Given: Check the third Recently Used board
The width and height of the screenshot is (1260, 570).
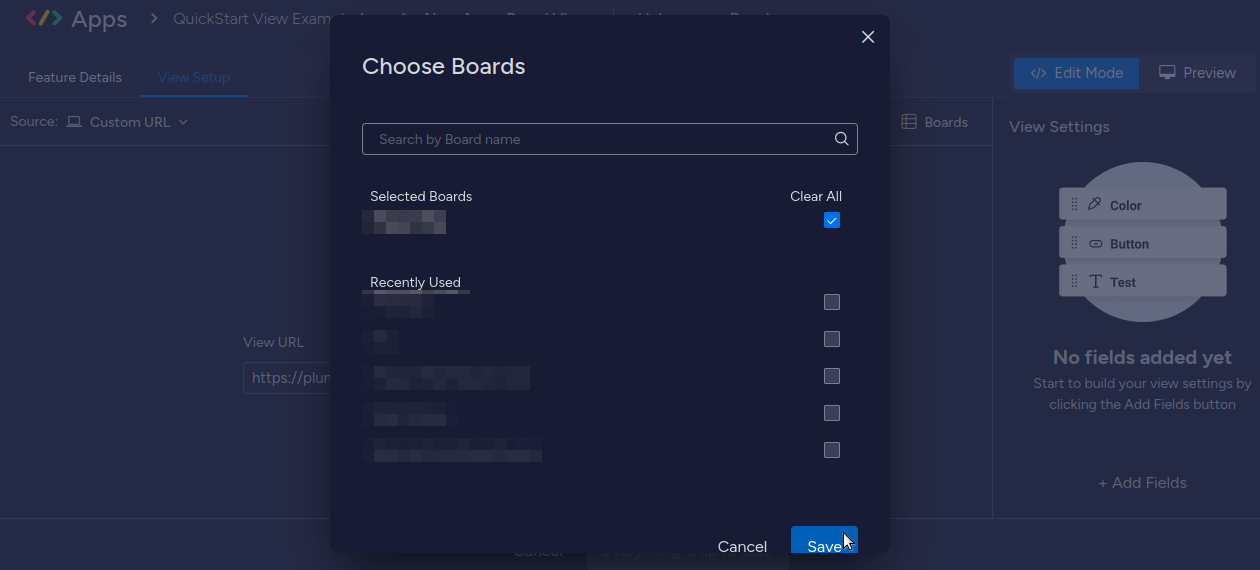Looking at the screenshot, I should coord(832,376).
